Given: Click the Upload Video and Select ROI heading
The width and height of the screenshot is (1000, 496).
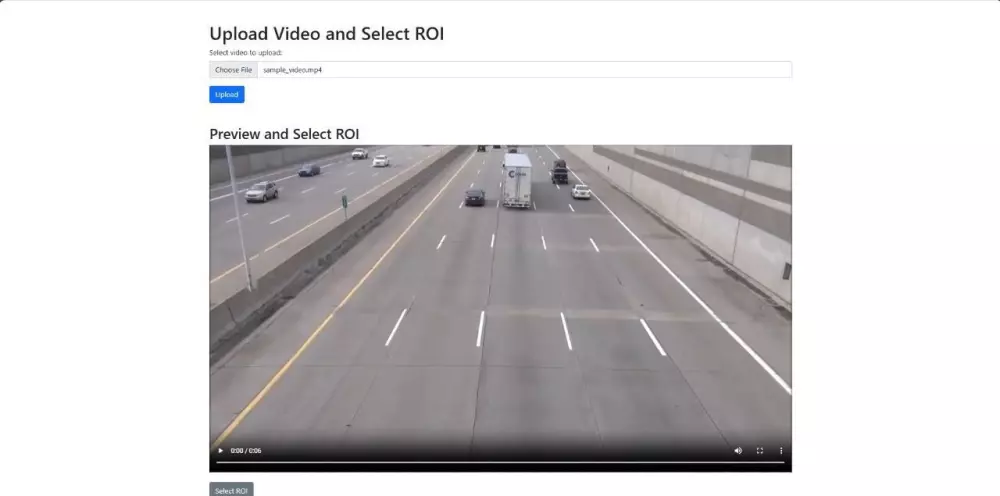Looking at the screenshot, I should (x=327, y=34).
